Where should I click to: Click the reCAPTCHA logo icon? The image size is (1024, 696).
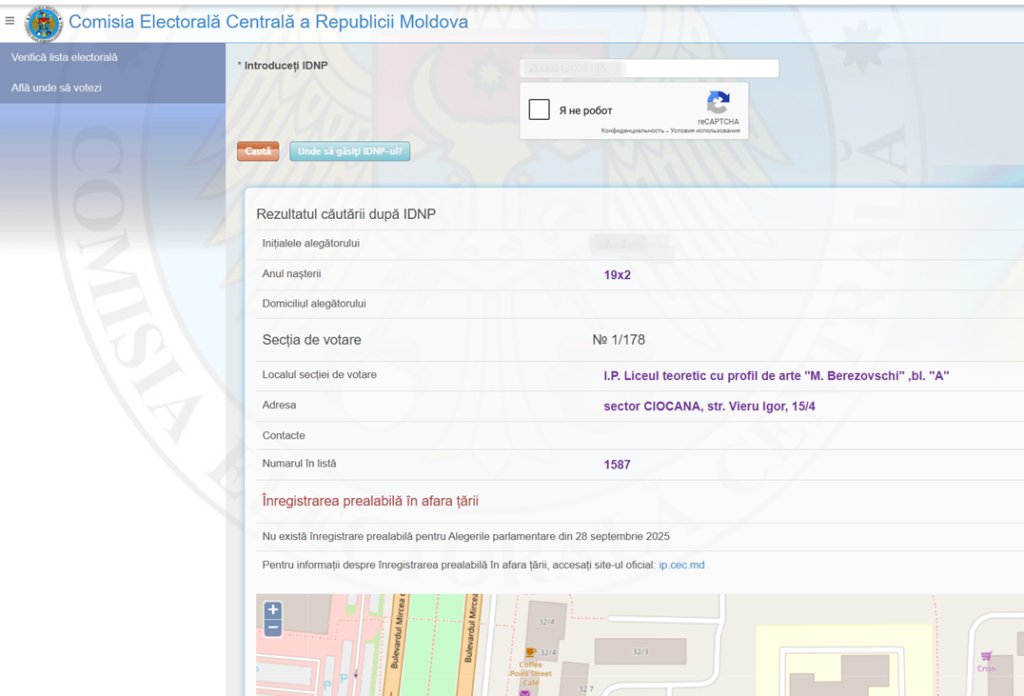(718, 103)
